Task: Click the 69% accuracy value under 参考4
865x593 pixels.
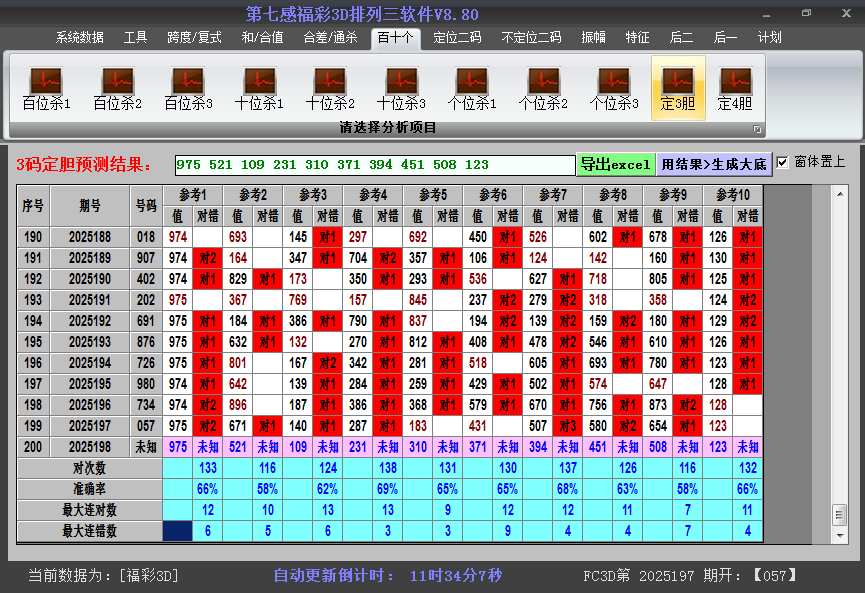Action: point(388,489)
